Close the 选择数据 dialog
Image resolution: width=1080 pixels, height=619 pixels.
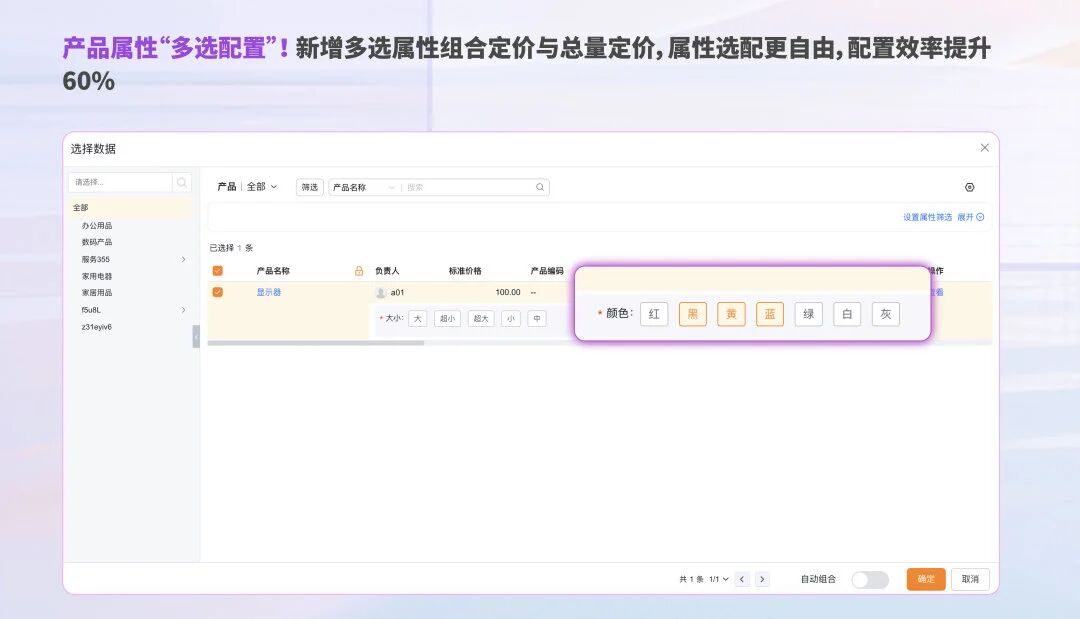(x=984, y=148)
